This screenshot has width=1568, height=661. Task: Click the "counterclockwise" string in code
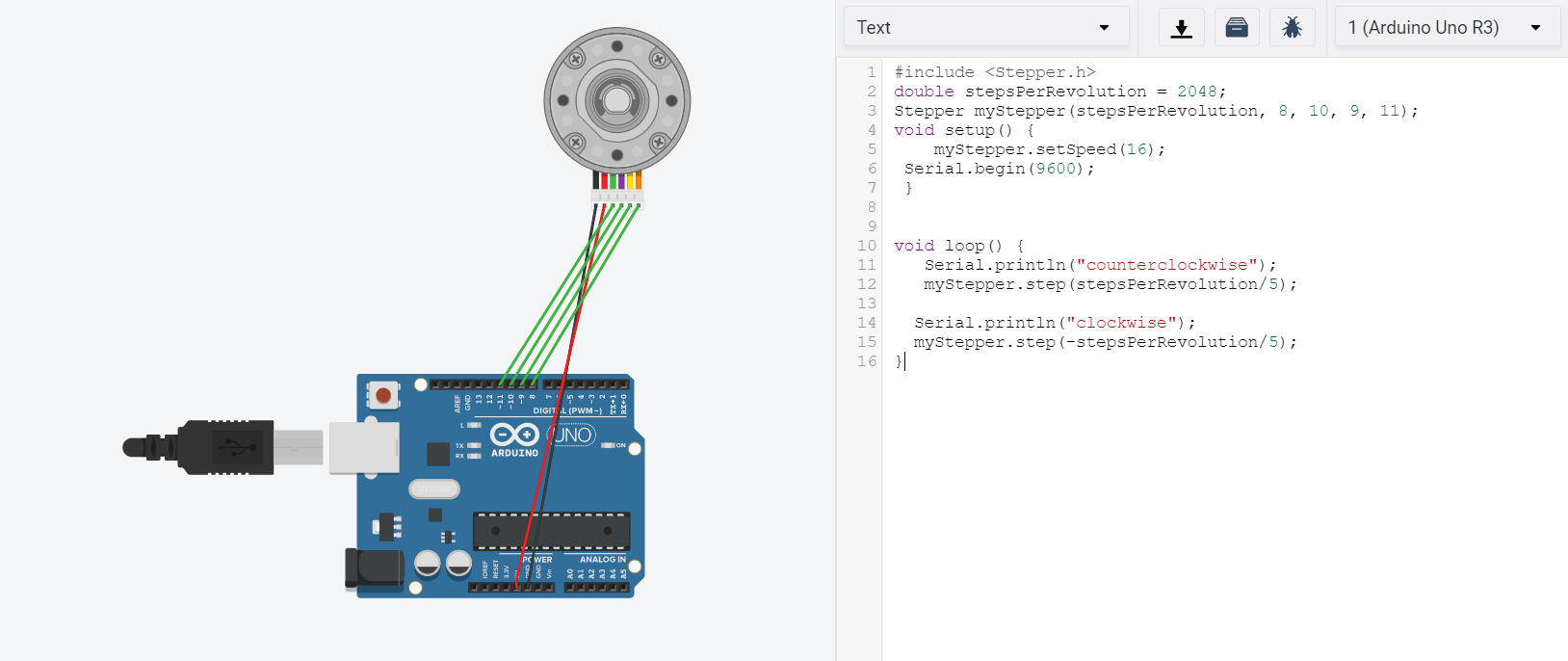pos(1166,265)
